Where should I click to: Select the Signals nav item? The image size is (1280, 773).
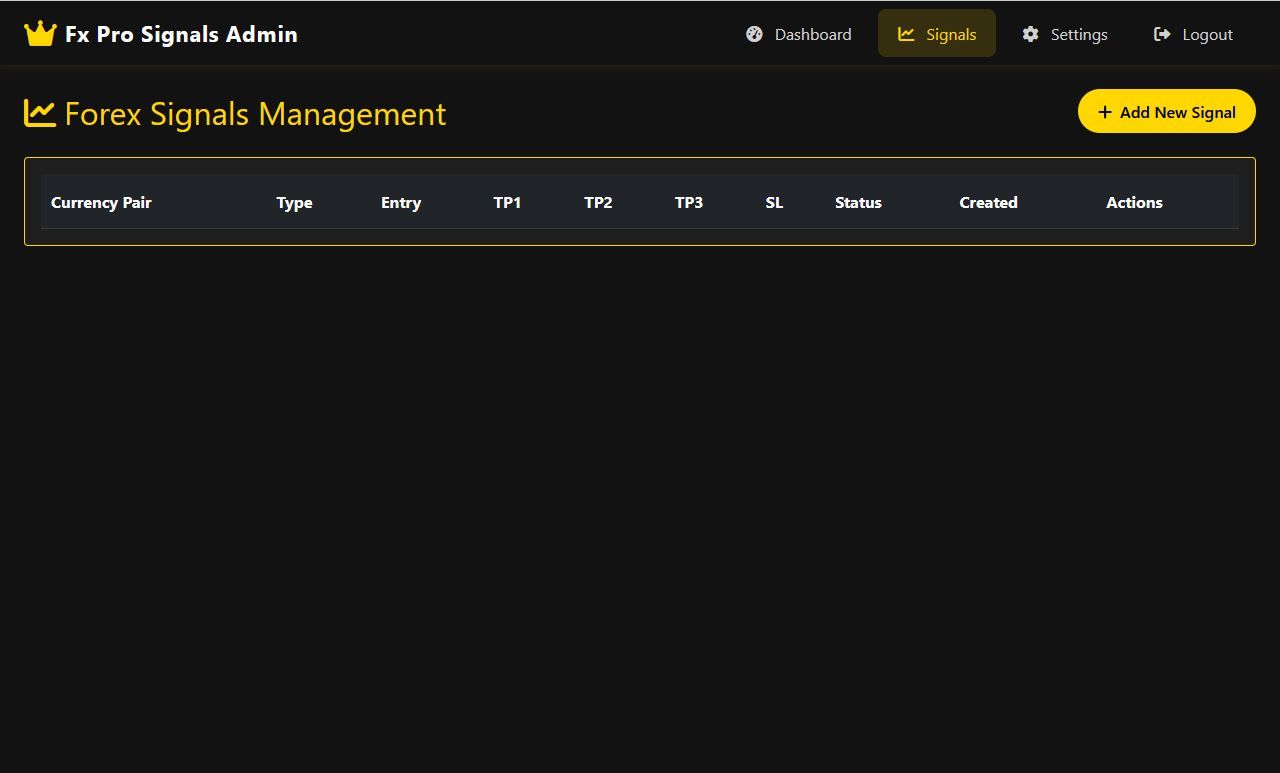(x=937, y=33)
